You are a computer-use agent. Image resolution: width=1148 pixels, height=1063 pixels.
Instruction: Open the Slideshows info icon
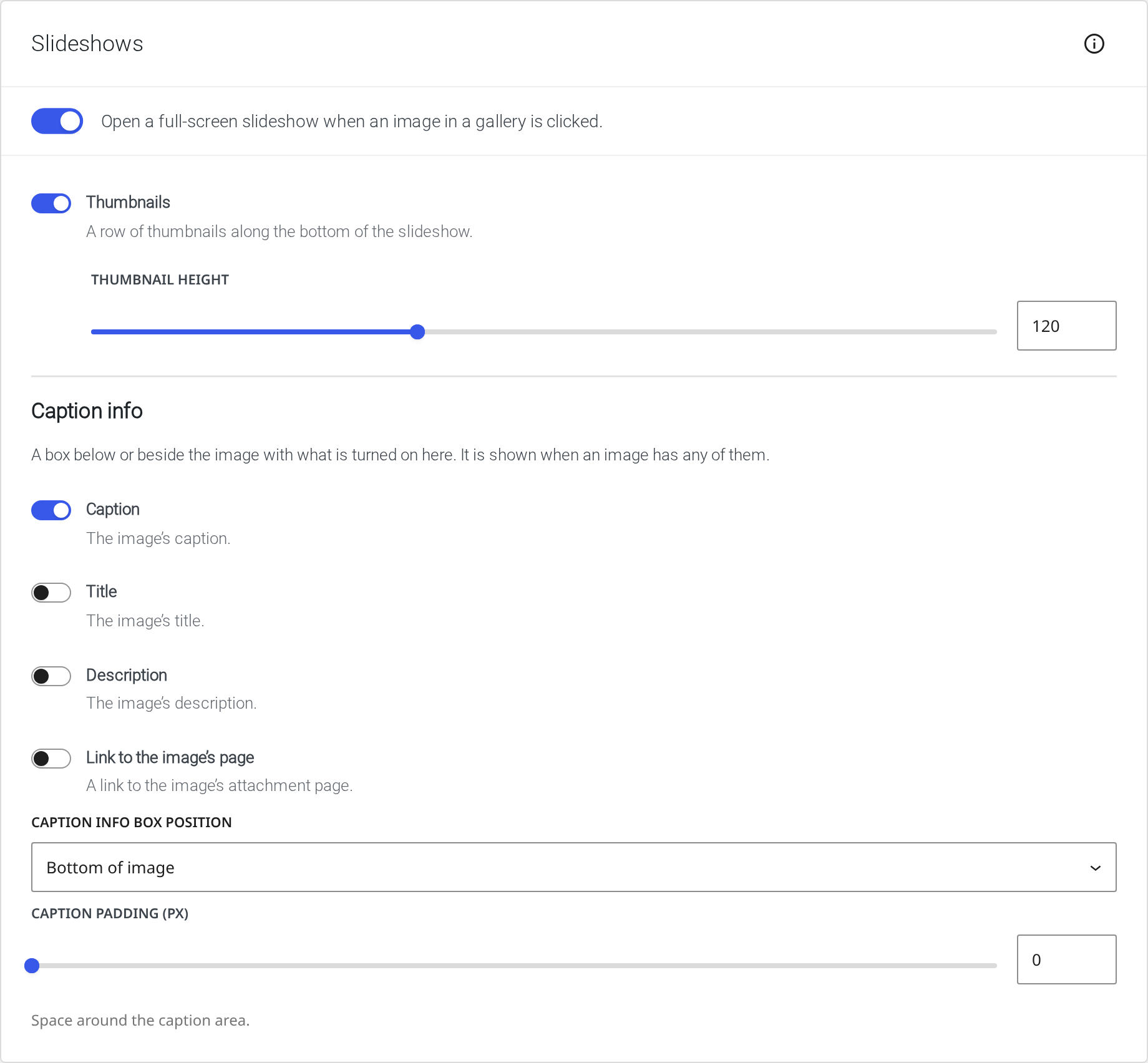coord(1094,44)
